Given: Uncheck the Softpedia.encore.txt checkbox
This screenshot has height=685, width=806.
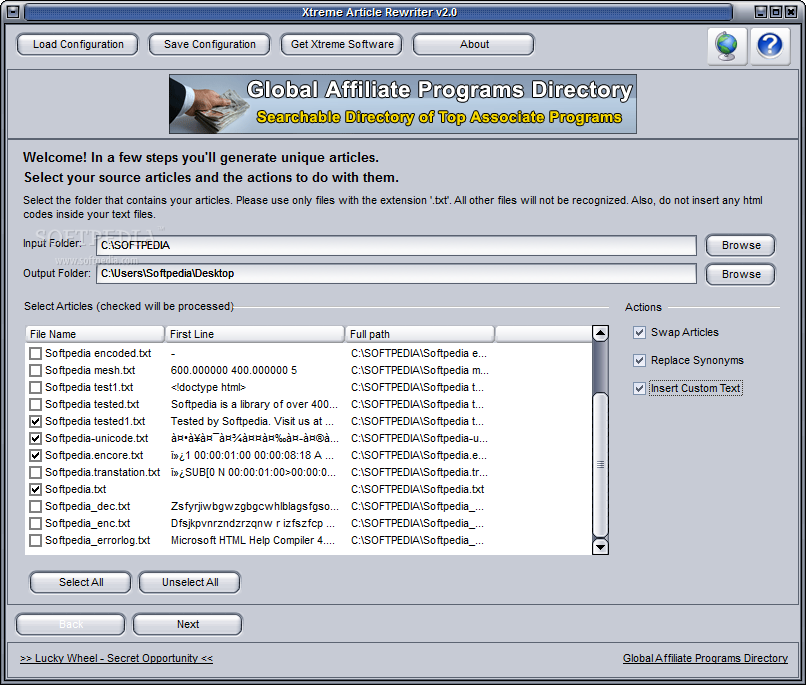Looking at the screenshot, I should [x=35, y=455].
